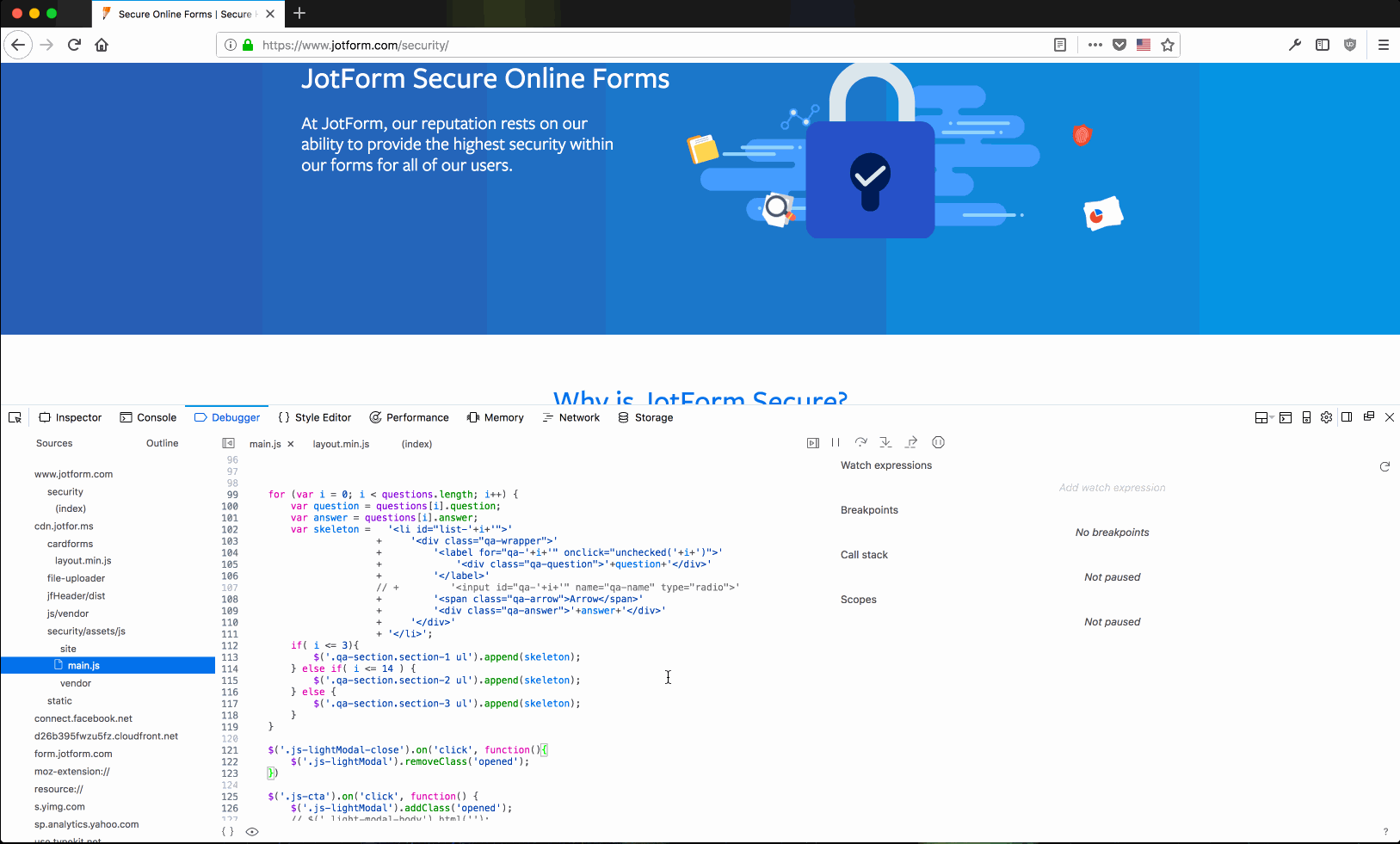Screen dimensions: 1400x844
Task: Expand the file-uploader source folder
Action: tap(76, 579)
